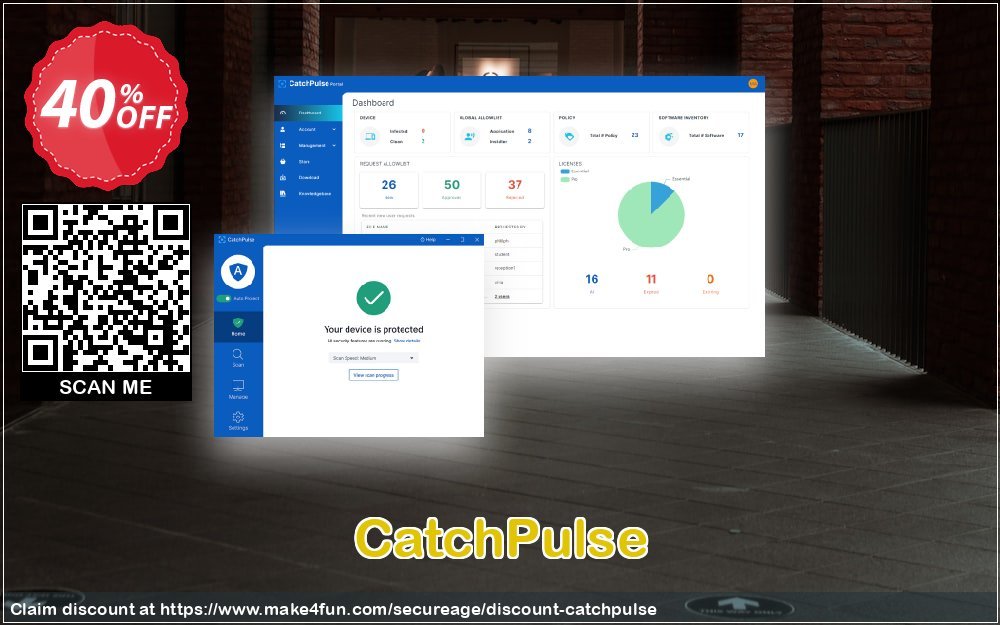Click the 'reception1' requester row
This screenshot has width=1000, height=625.
coord(504,268)
